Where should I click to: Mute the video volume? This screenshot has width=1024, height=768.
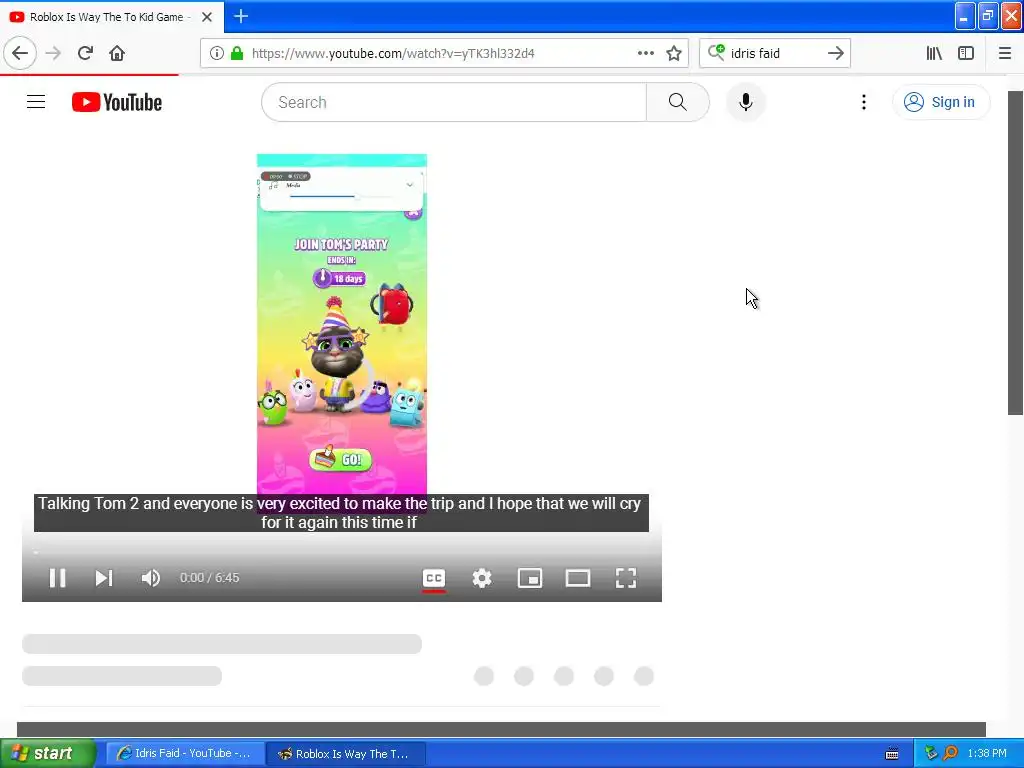[151, 578]
